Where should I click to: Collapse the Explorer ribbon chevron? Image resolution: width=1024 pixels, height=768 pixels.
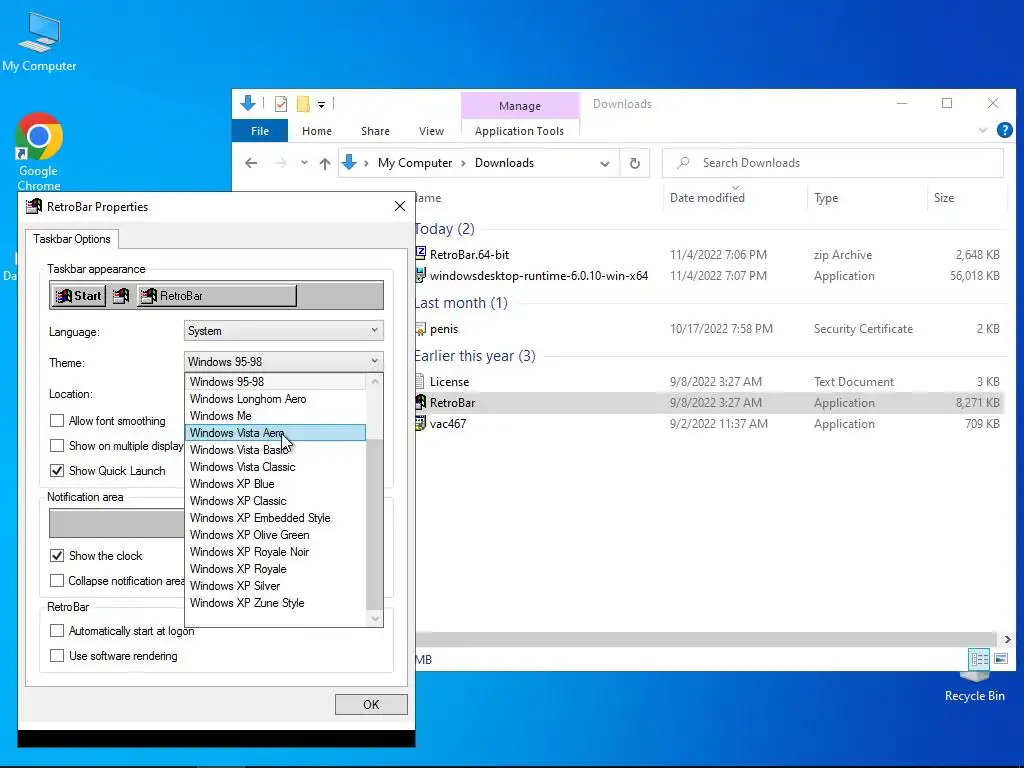coord(983,131)
